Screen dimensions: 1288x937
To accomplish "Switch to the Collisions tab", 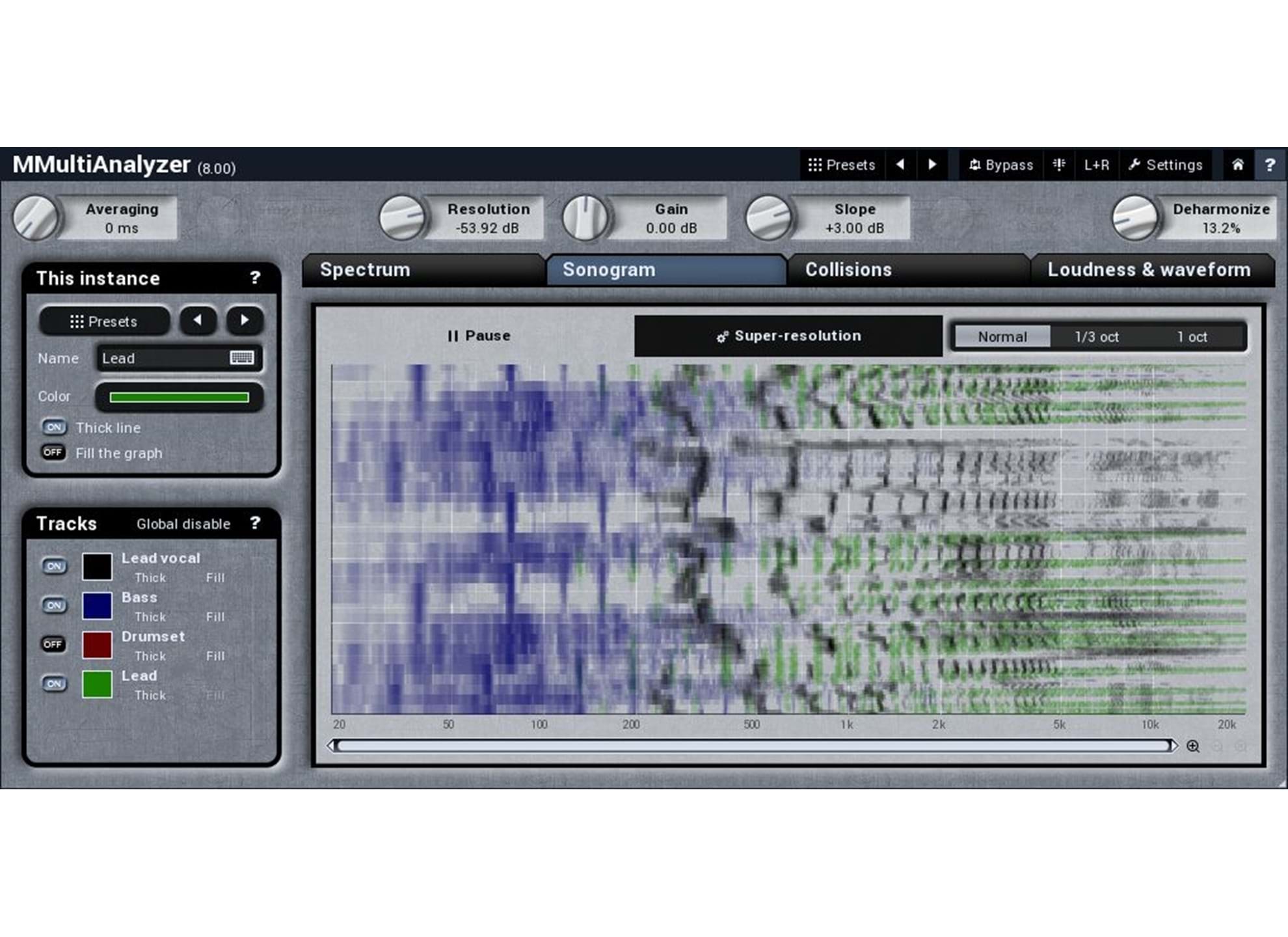I will point(909,270).
